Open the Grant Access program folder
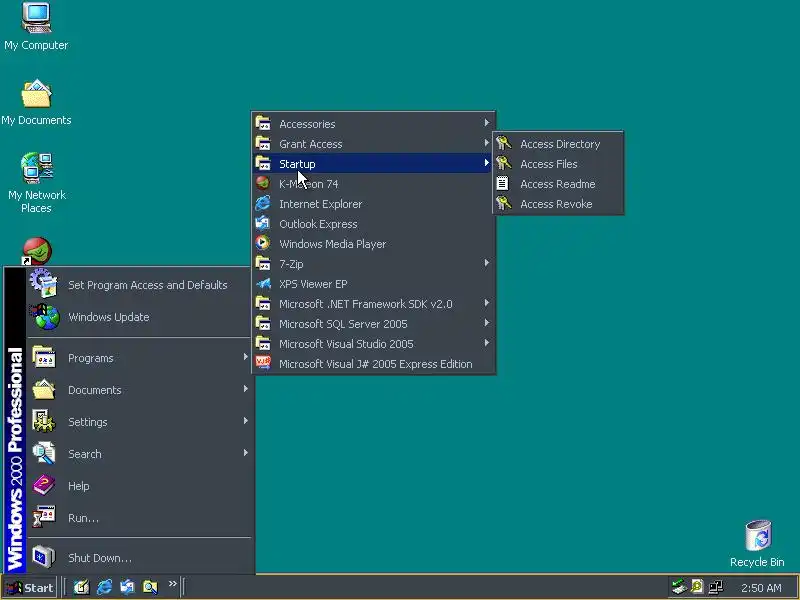This screenshot has height=600, width=800. (373, 144)
